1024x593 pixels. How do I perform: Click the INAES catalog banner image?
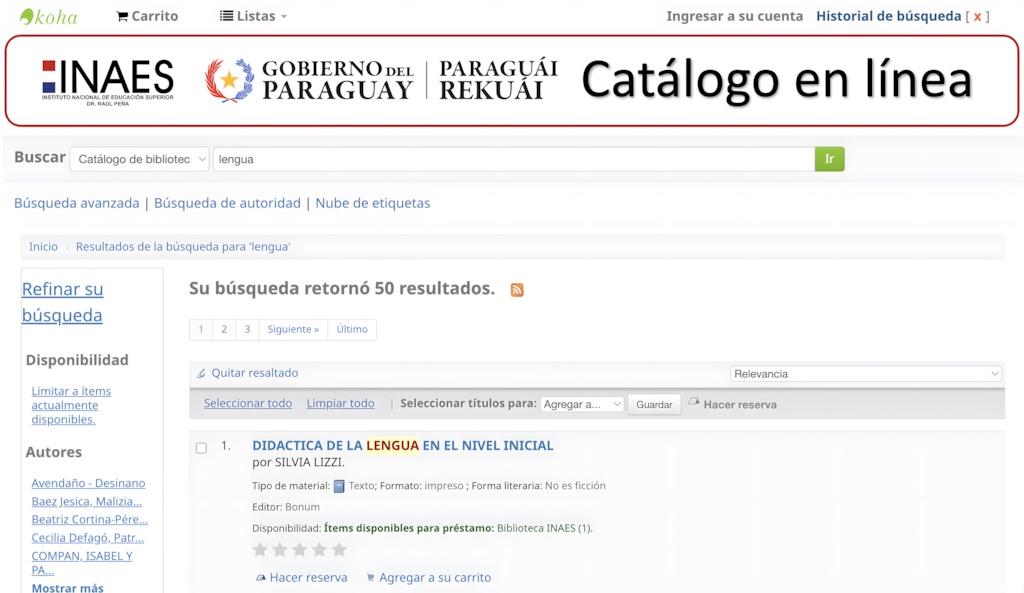pos(512,81)
